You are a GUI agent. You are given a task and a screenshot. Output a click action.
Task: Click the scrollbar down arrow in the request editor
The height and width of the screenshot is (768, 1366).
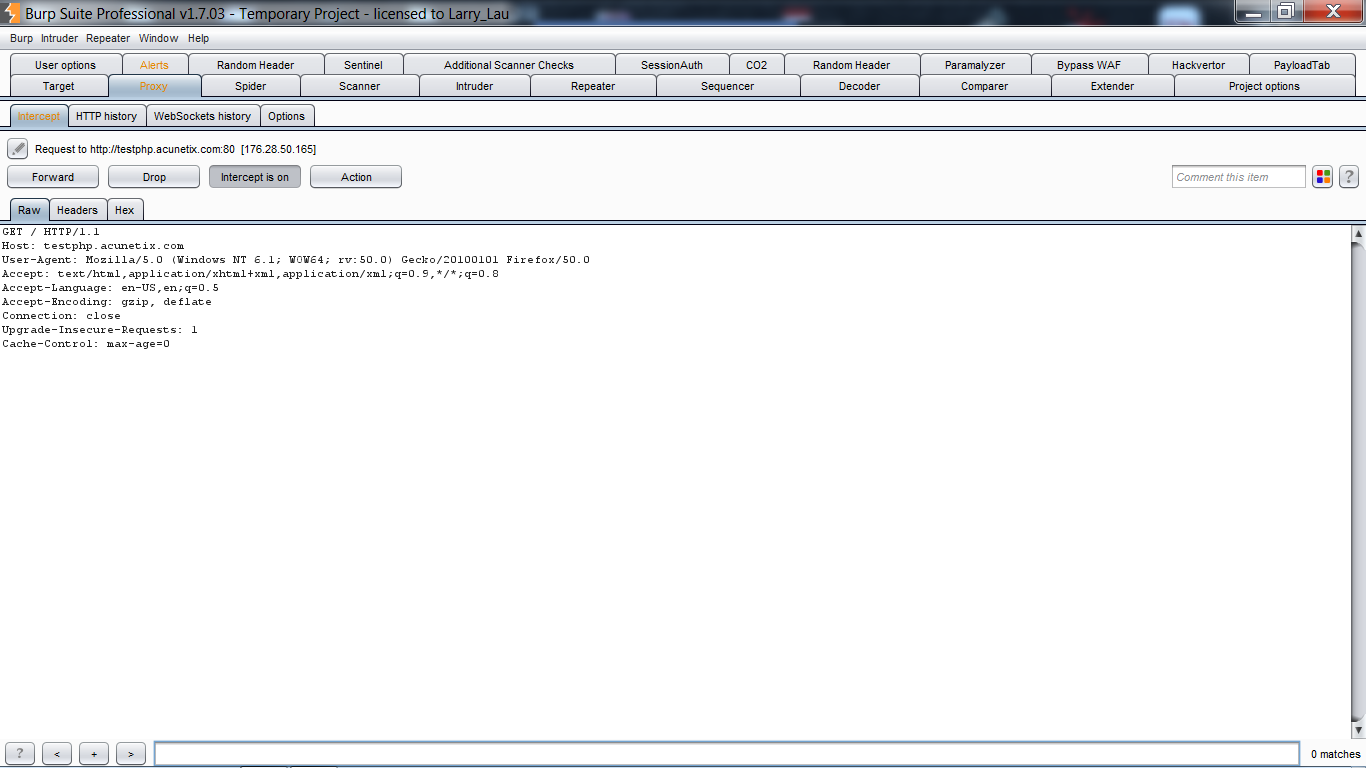point(1358,731)
